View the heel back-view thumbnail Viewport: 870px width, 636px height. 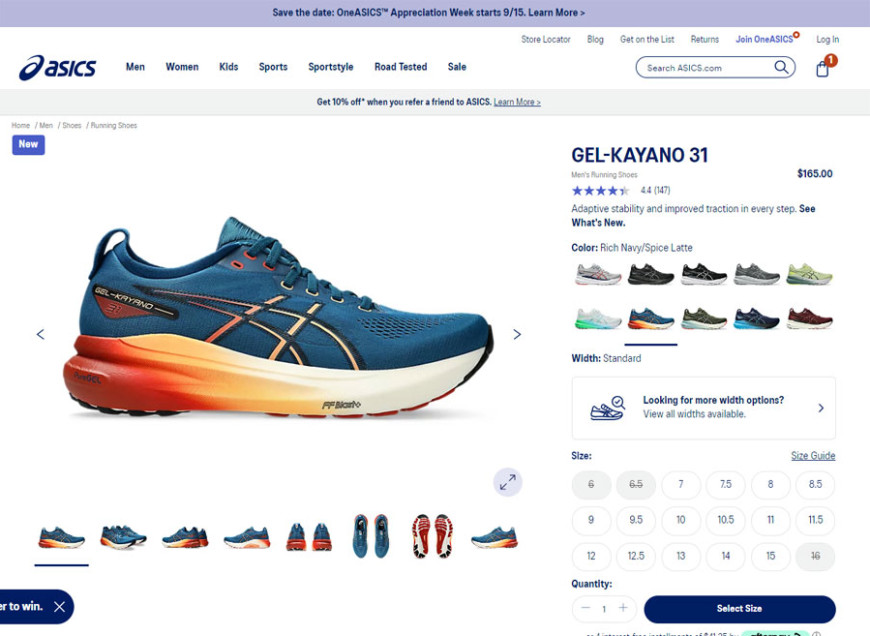309,537
